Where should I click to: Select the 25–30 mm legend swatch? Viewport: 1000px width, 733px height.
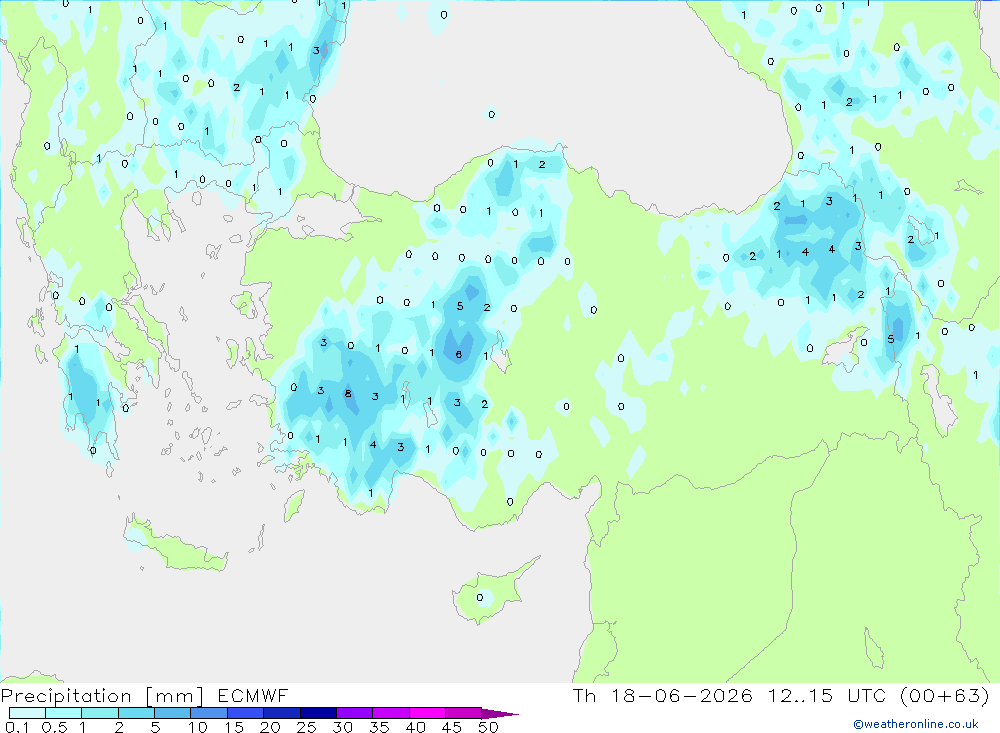pos(318,713)
